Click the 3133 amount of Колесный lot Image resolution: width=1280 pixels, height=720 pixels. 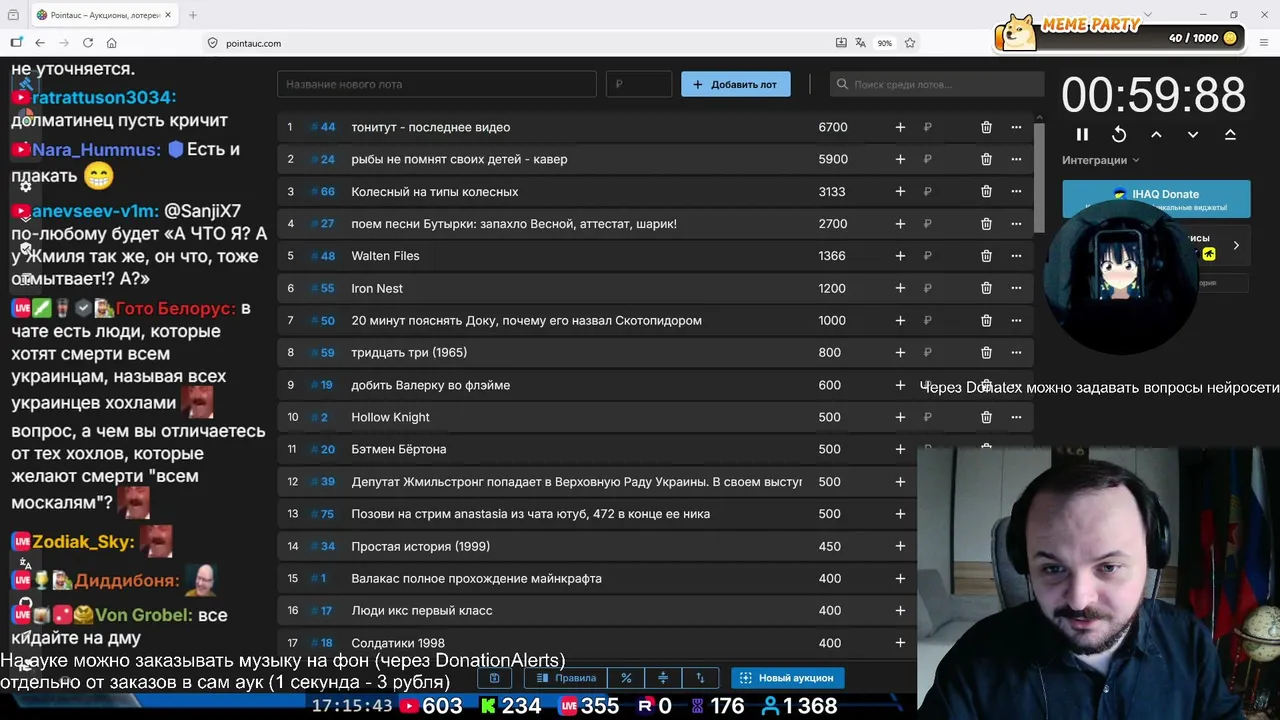832,191
